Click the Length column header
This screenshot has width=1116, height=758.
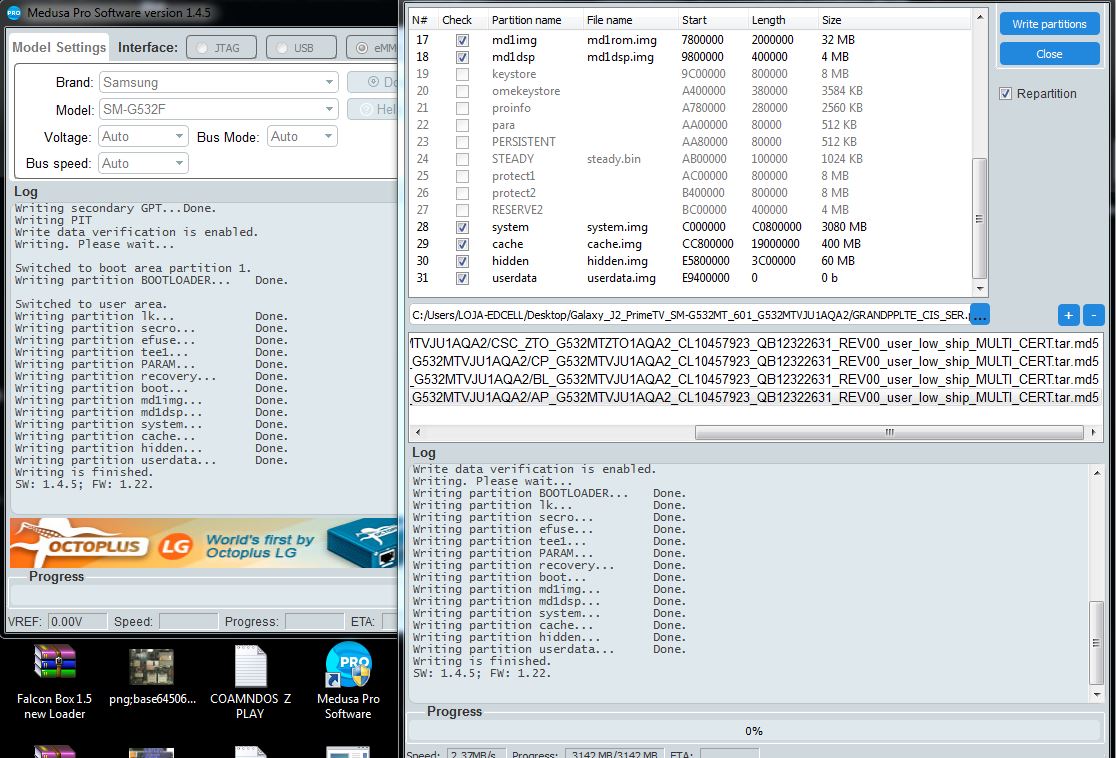[x=769, y=20]
